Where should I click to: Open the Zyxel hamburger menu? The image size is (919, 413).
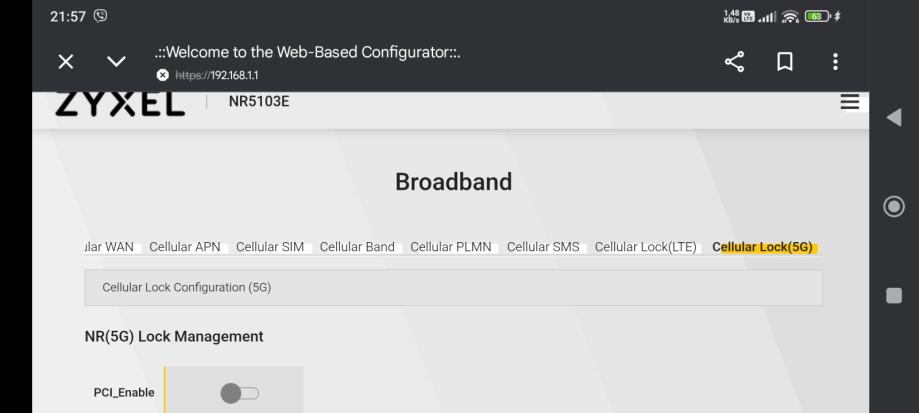click(x=850, y=102)
